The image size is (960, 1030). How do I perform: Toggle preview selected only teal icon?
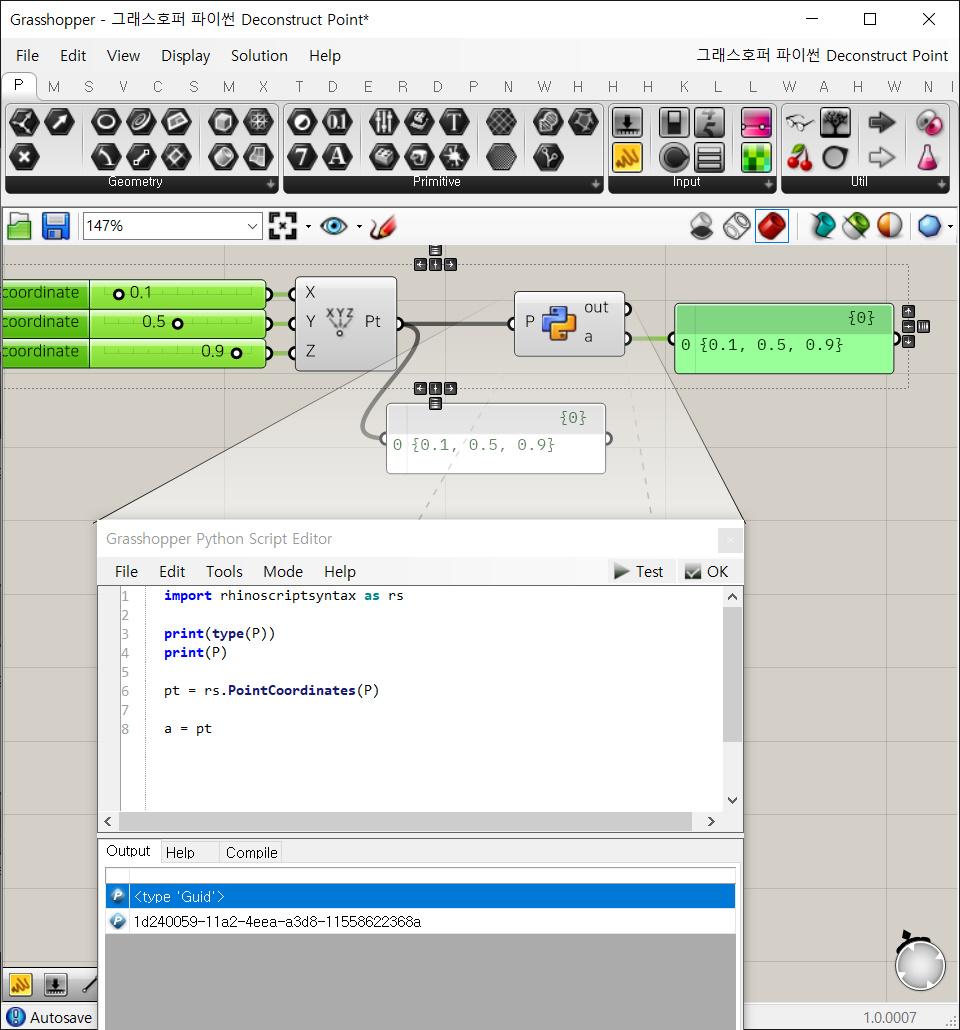(x=821, y=226)
